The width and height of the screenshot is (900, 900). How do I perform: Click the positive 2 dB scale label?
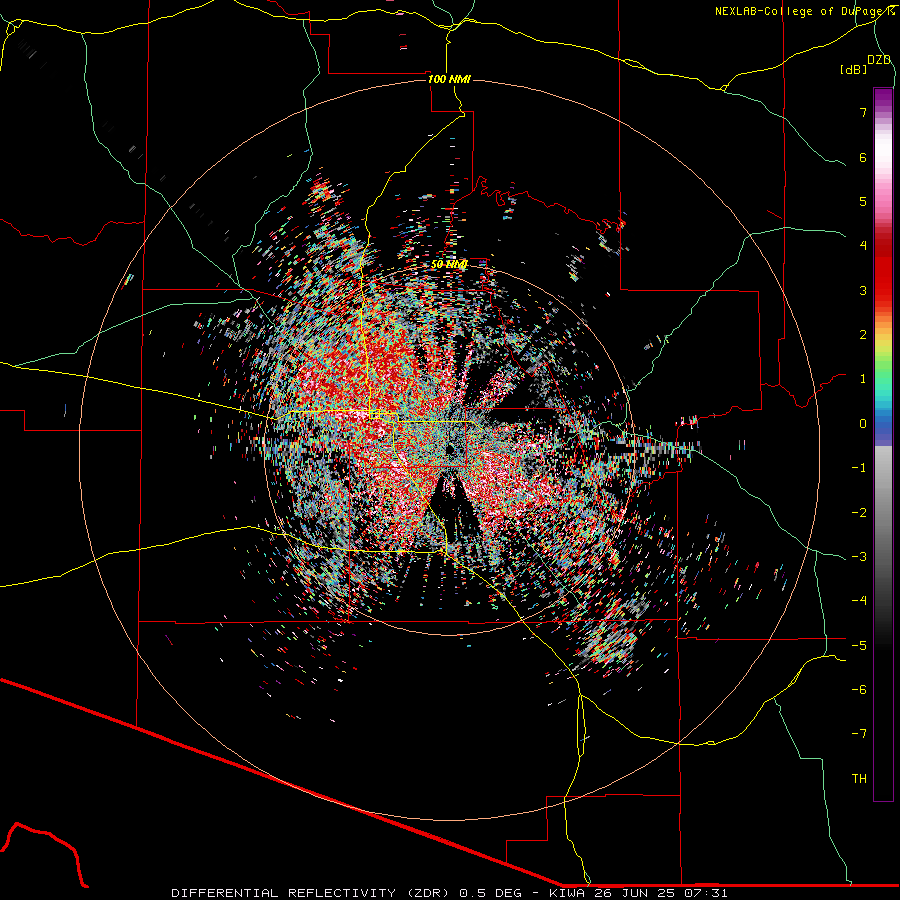click(x=863, y=335)
